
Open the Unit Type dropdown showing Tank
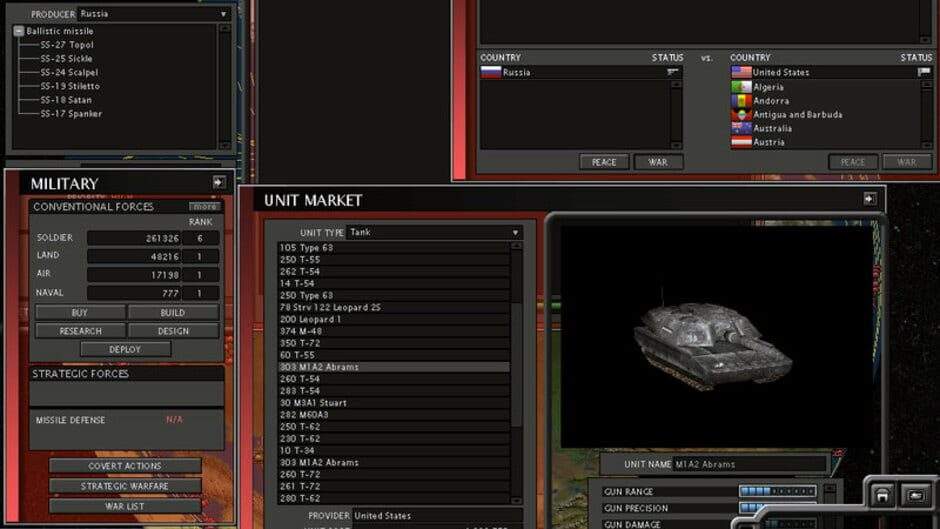434,233
